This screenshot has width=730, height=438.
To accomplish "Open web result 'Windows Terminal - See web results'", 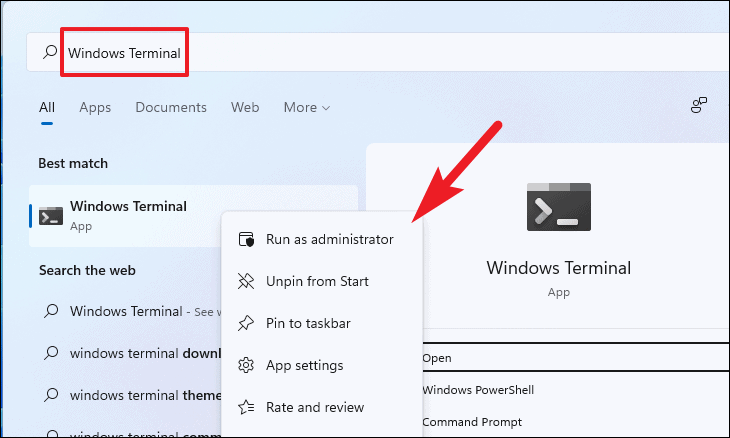I will (133, 311).
